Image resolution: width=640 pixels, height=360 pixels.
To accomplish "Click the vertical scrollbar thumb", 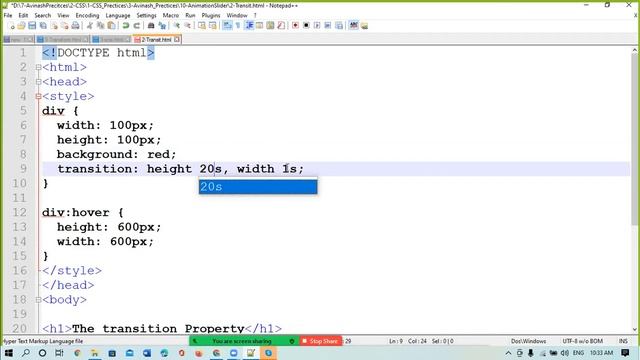I will [635, 139].
